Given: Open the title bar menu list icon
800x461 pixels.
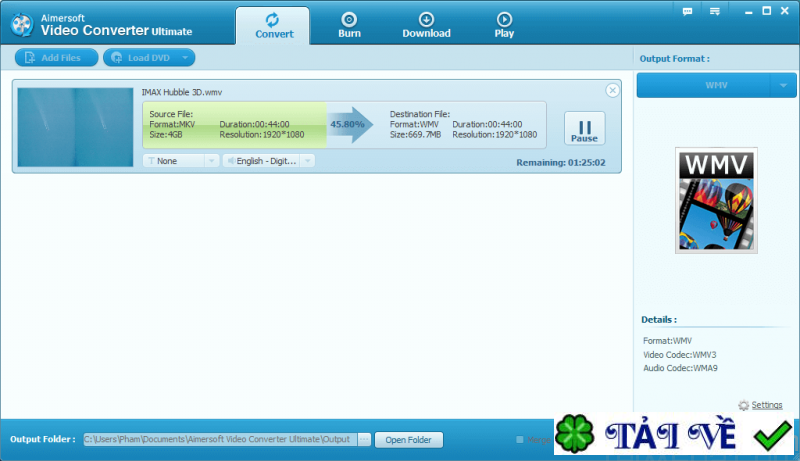Looking at the screenshot, I should click(x=714, y=11).
